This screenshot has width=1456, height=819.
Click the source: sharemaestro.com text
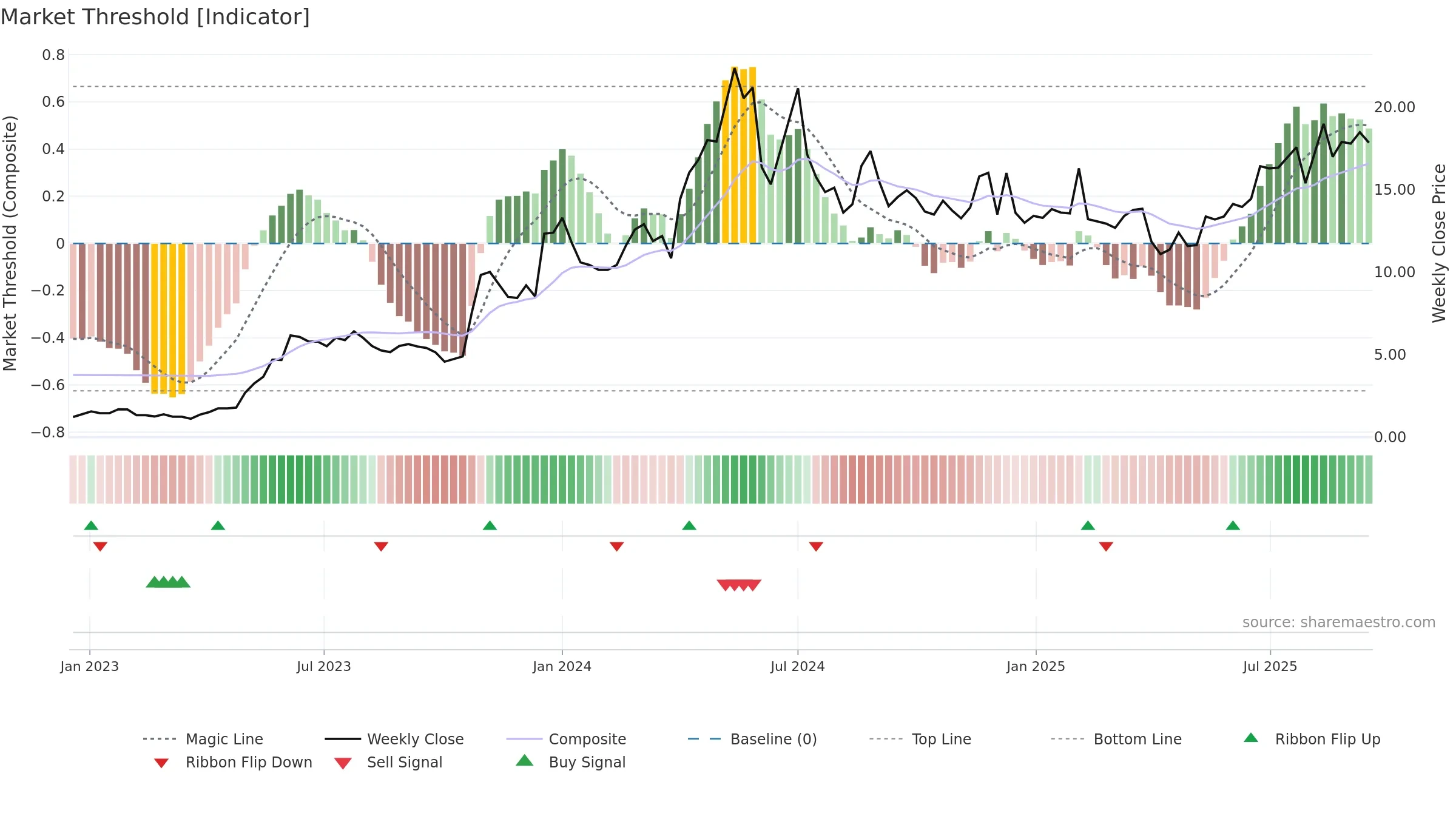(x=1339, y=622)
